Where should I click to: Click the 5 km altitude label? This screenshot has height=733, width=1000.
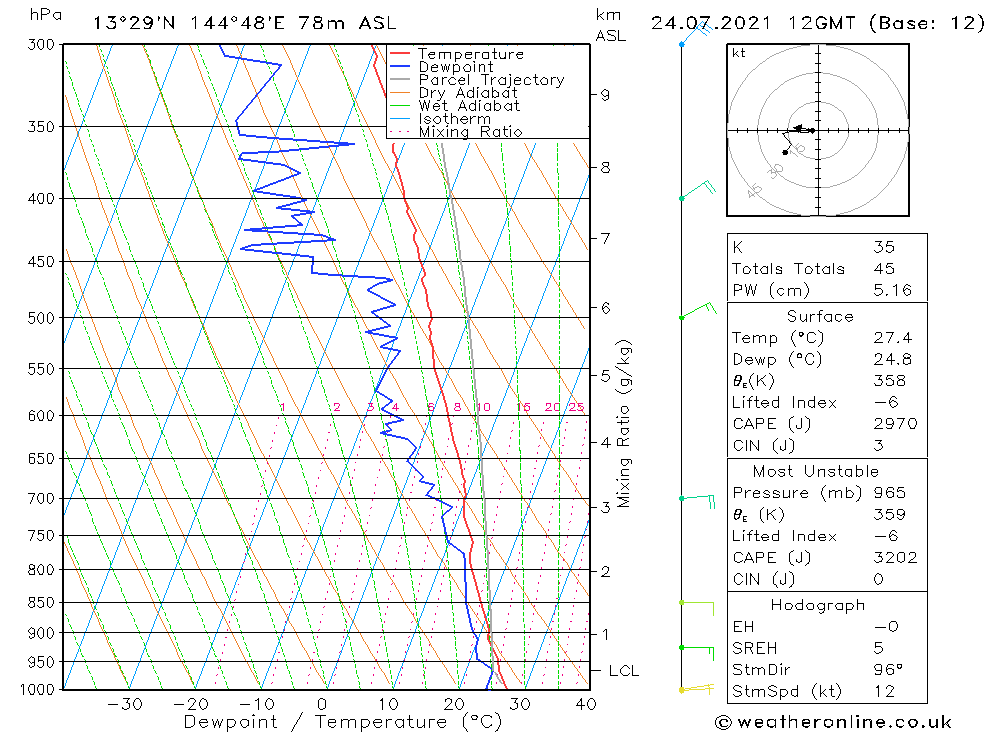pos(605,375)
